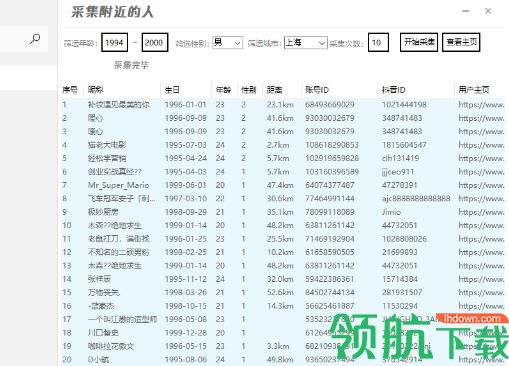Open the homepage link in row 12
This screenshot has width=509, height=366.
click(x=481, y=252)
